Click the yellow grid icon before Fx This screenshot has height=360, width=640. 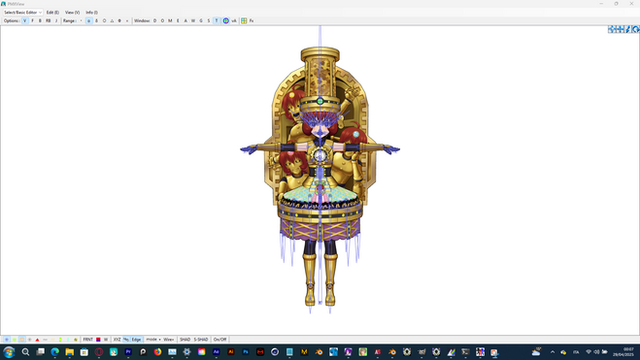(x=244, y=21)
